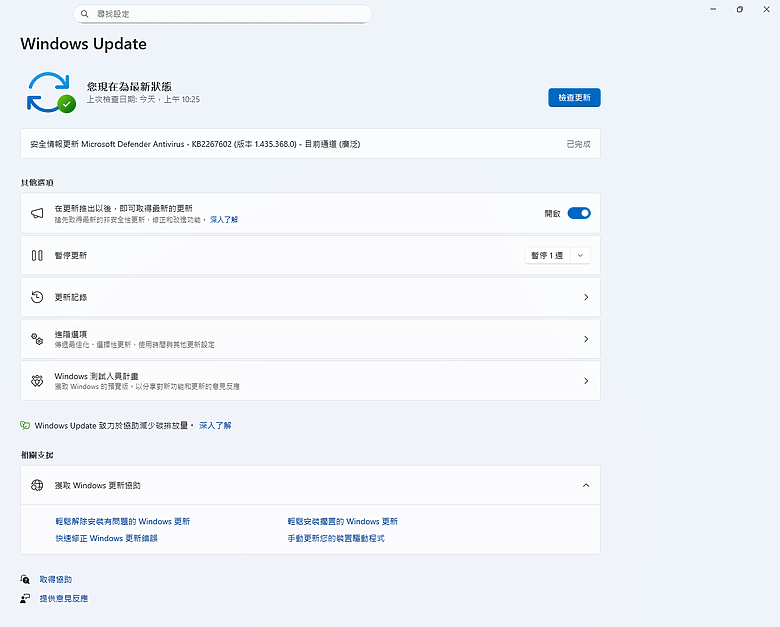This screenshot has width=780, height=627.
Task: Click the Windows Insider Program icon
Action: coord(37,381)
